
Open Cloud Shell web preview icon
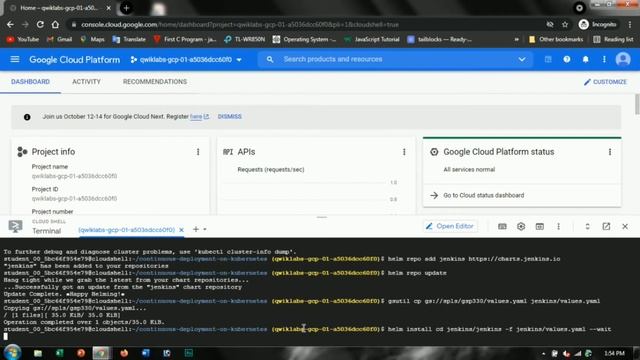click(540, 227)
